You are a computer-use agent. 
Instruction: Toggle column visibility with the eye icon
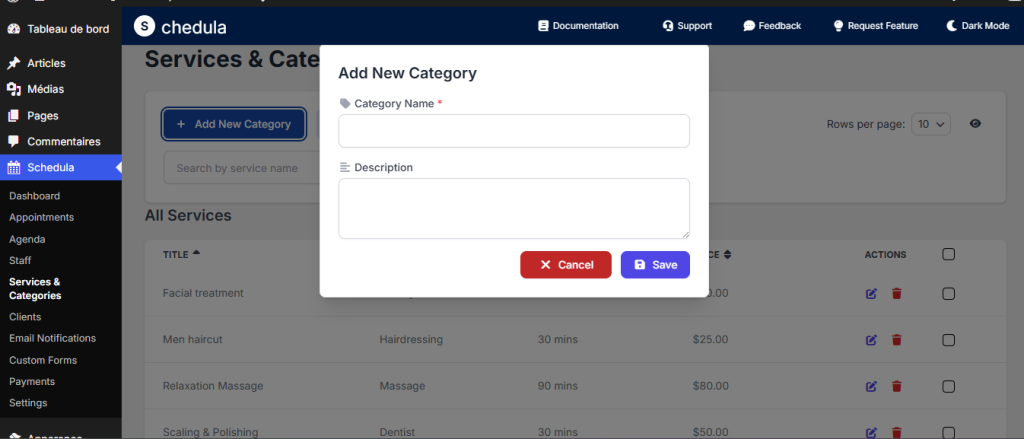(975, 124)
